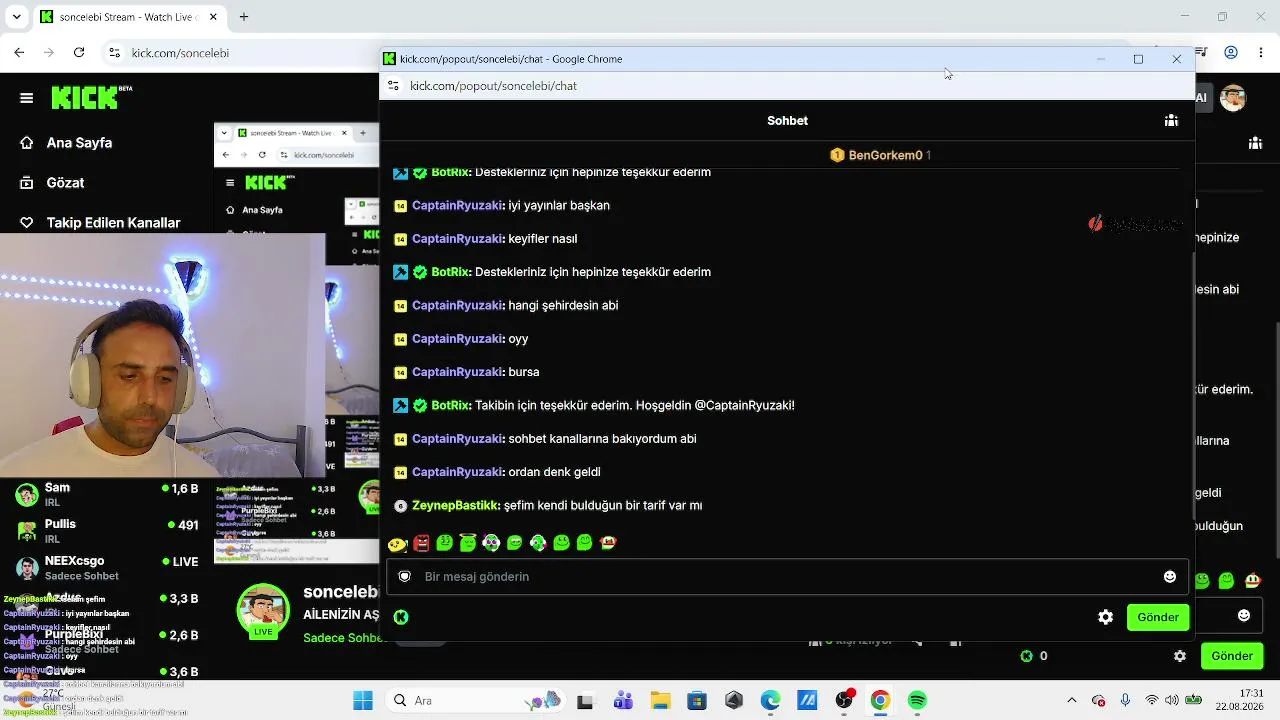Click the emoji button in main window chat
Viewport: 1280px width, 720px height.
pyautogui.click(x=1244, y=615)
